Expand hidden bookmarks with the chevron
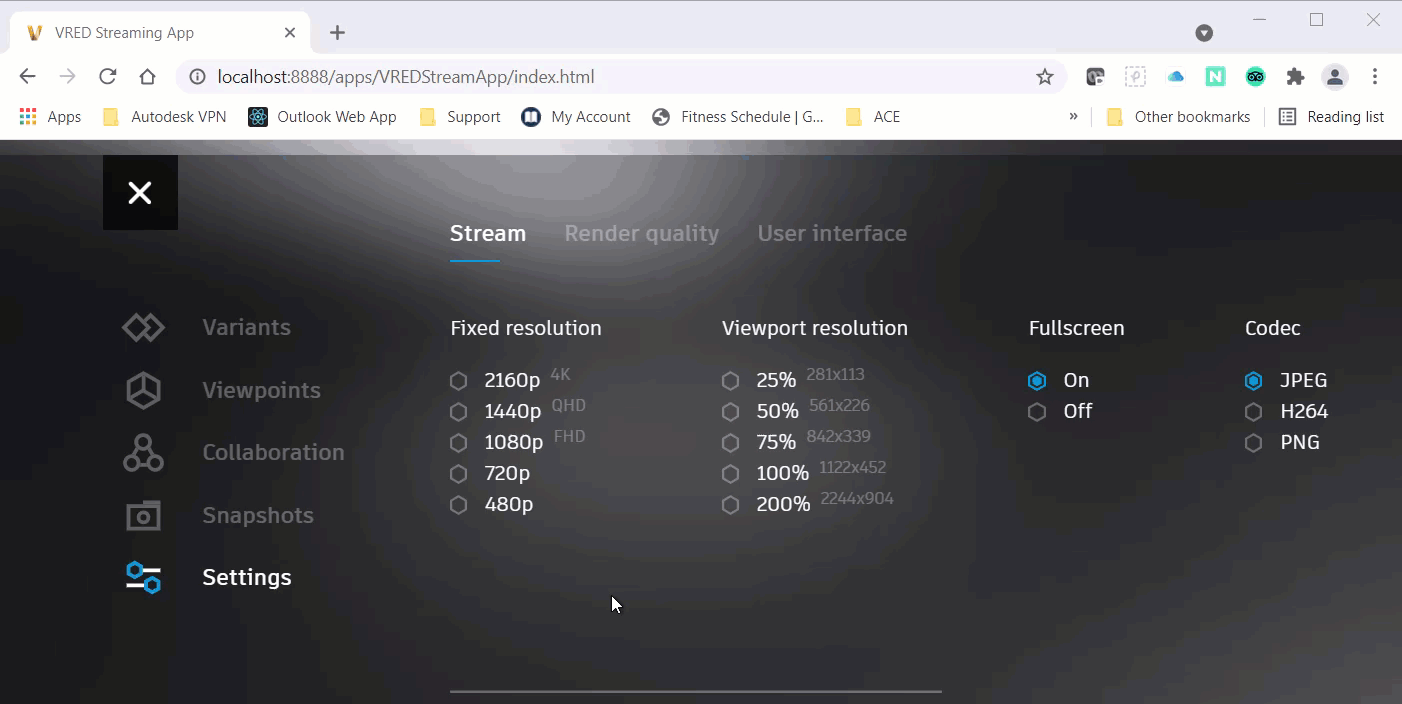 [1073, 116]
